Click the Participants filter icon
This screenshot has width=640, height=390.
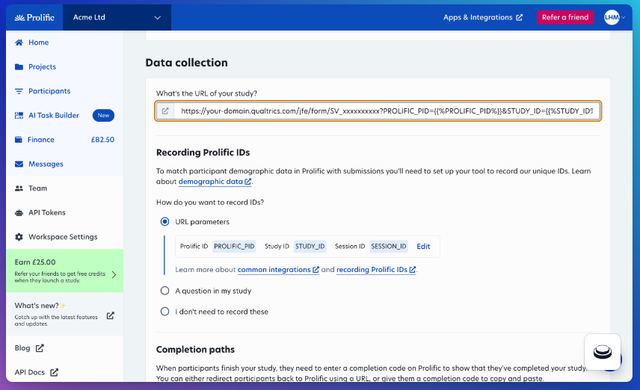coord(19,91)
